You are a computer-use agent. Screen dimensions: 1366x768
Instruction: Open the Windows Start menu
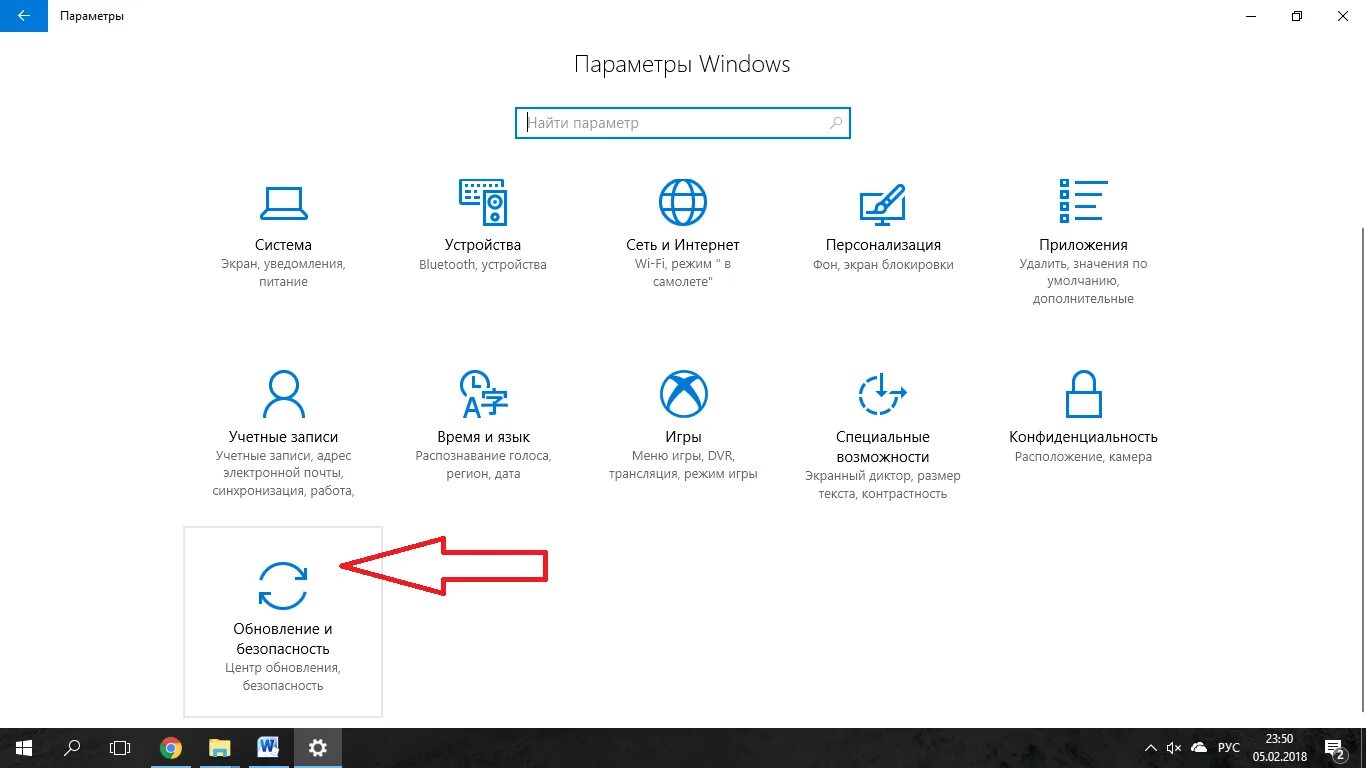point(24,748)
